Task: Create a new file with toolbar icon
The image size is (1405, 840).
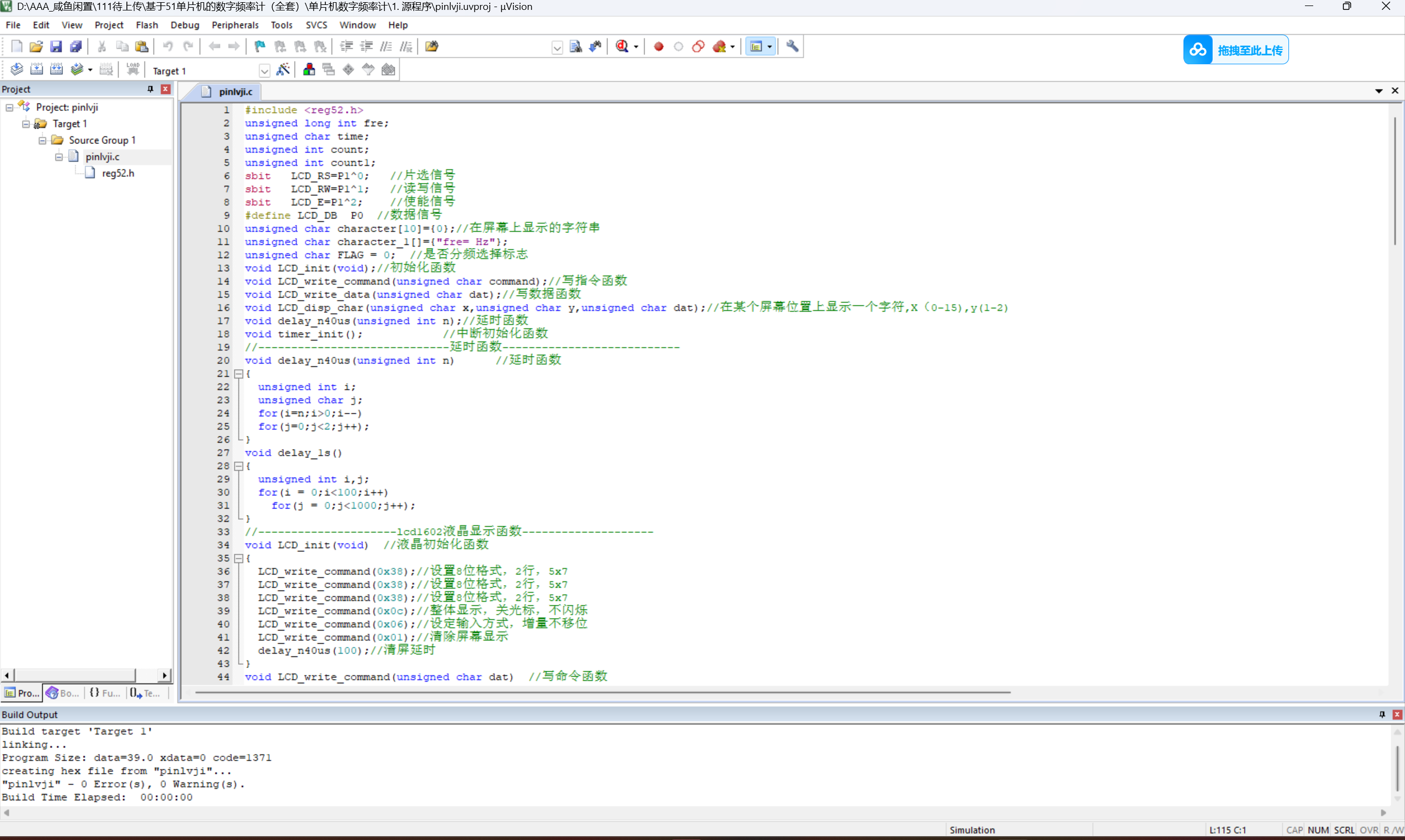Action: 16,46
